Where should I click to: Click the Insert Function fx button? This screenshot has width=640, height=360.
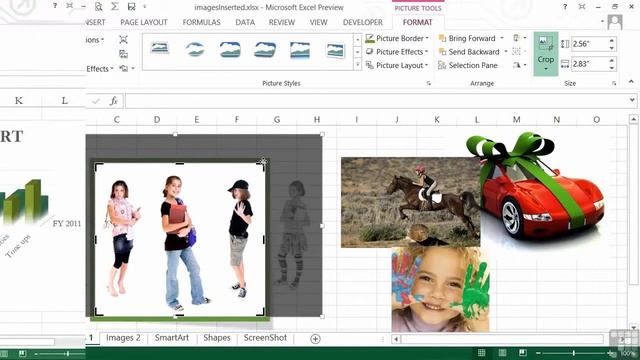tap(114, 101)
